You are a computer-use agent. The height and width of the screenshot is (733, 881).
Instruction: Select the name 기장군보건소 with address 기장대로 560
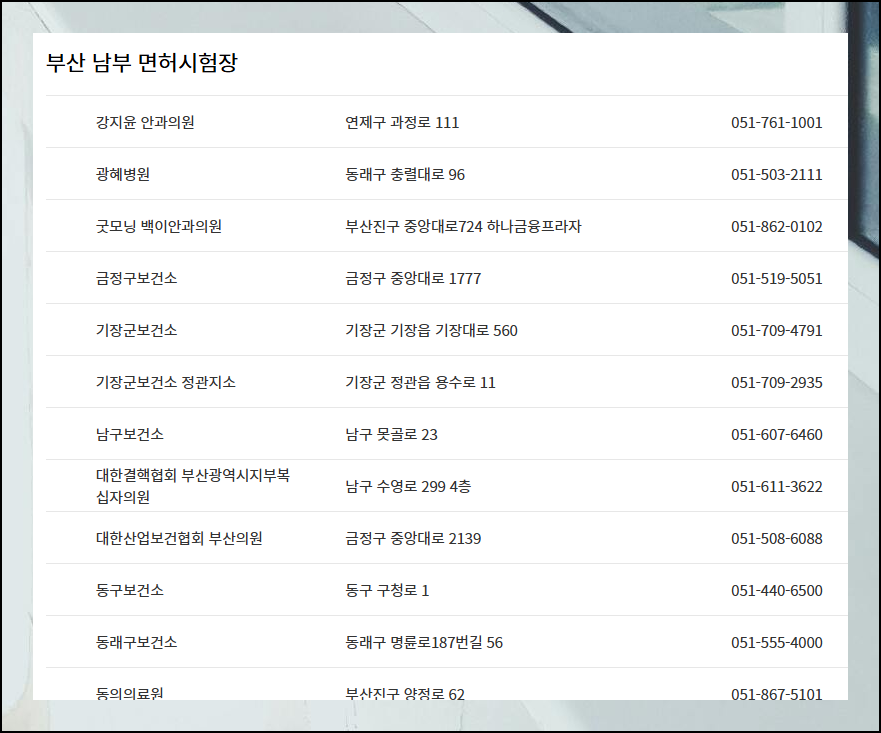tap(137, 330)
